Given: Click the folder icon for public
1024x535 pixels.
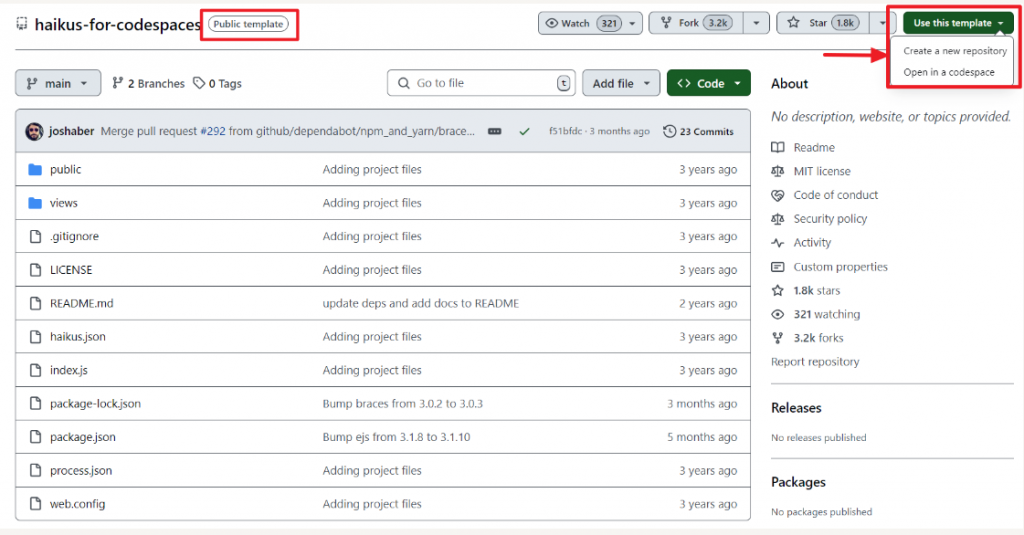Looking at the screenshot, I should tap(35, 170).
